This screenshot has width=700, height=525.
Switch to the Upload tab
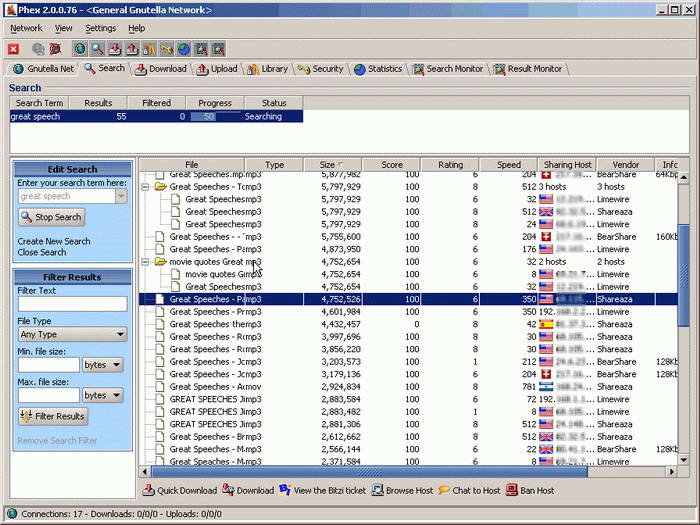(217, 69)
